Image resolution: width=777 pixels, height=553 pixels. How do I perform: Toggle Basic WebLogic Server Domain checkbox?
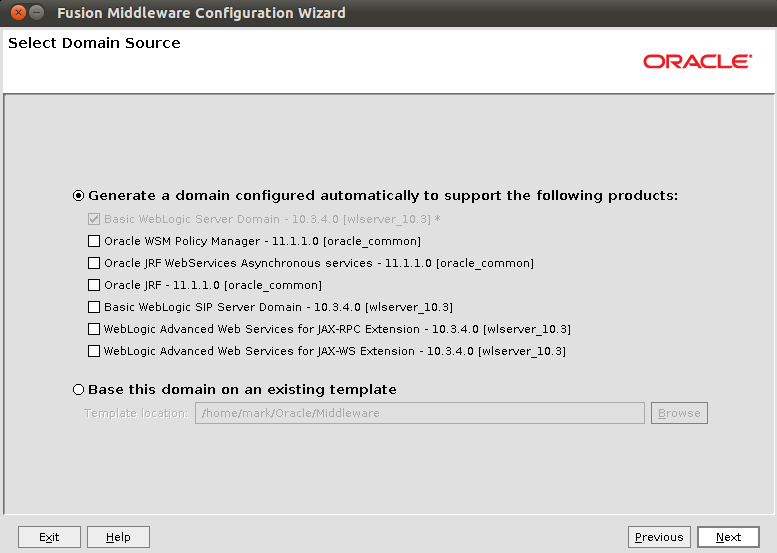click(94, 219)
